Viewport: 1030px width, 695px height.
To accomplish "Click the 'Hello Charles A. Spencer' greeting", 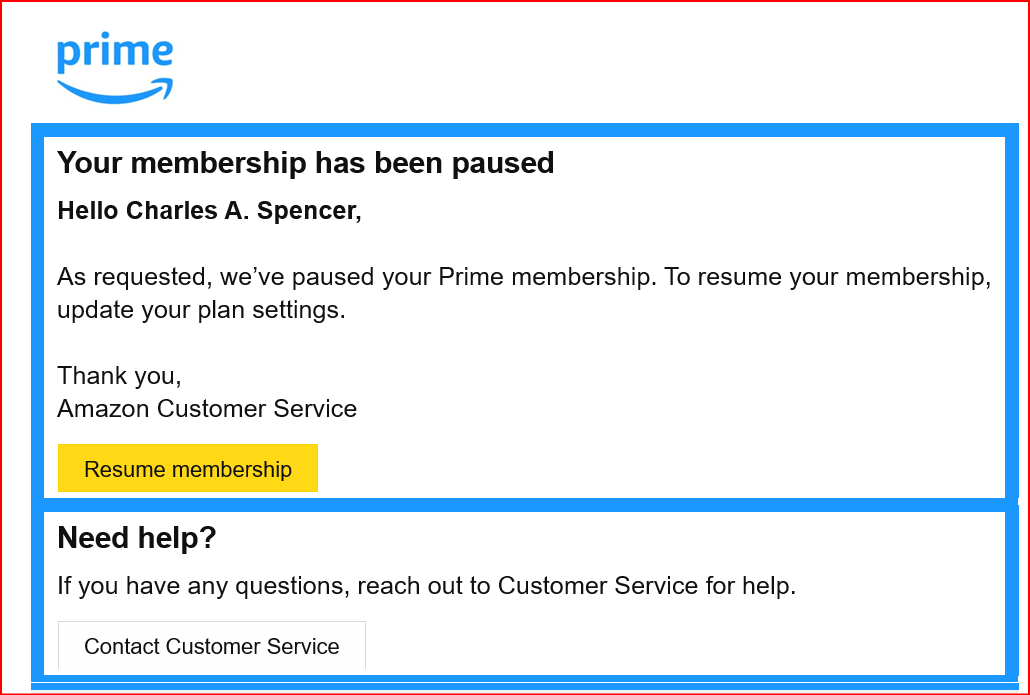I will pyautogui.click(x=209, y=211).
